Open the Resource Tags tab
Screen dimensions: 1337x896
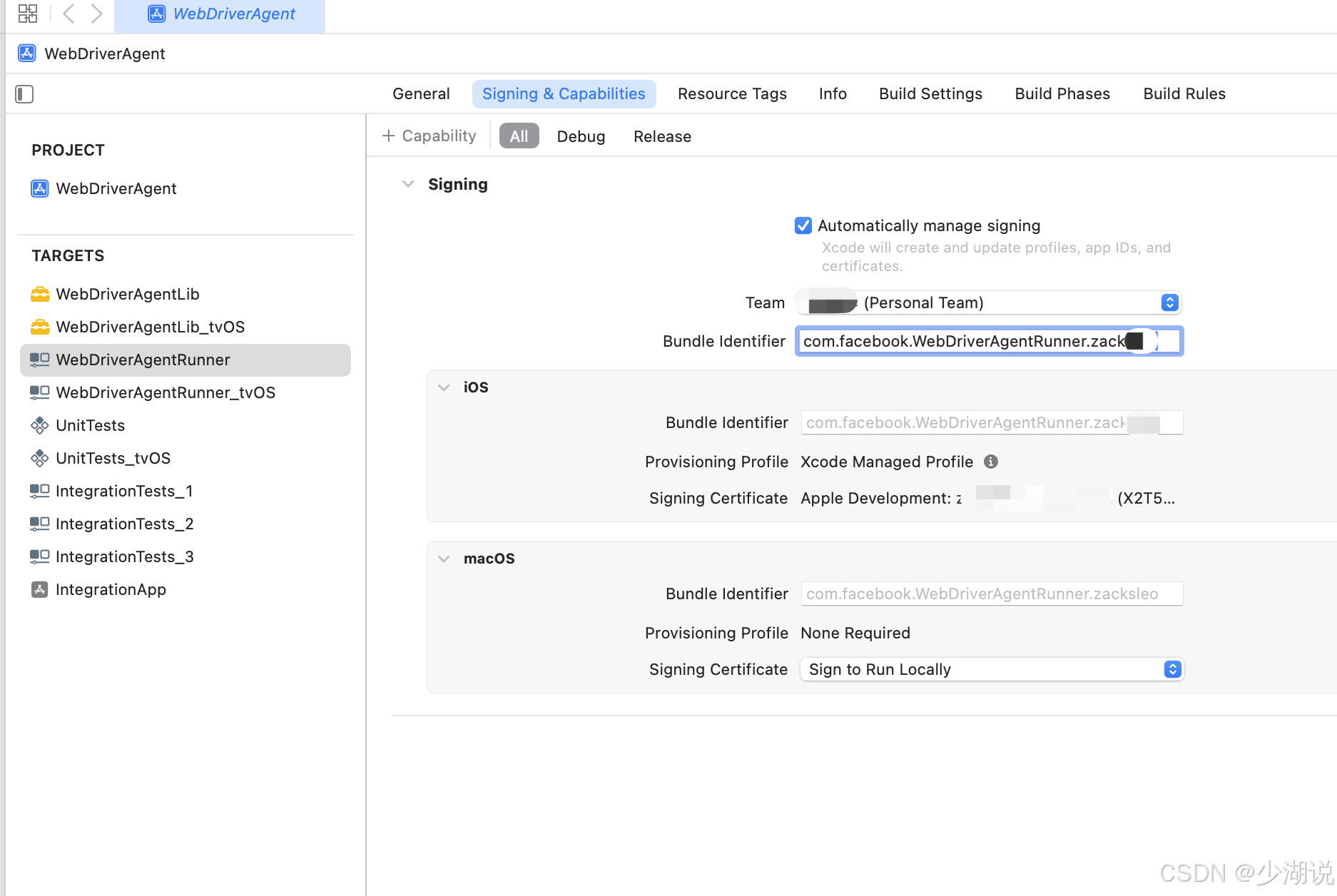(732, 94)
